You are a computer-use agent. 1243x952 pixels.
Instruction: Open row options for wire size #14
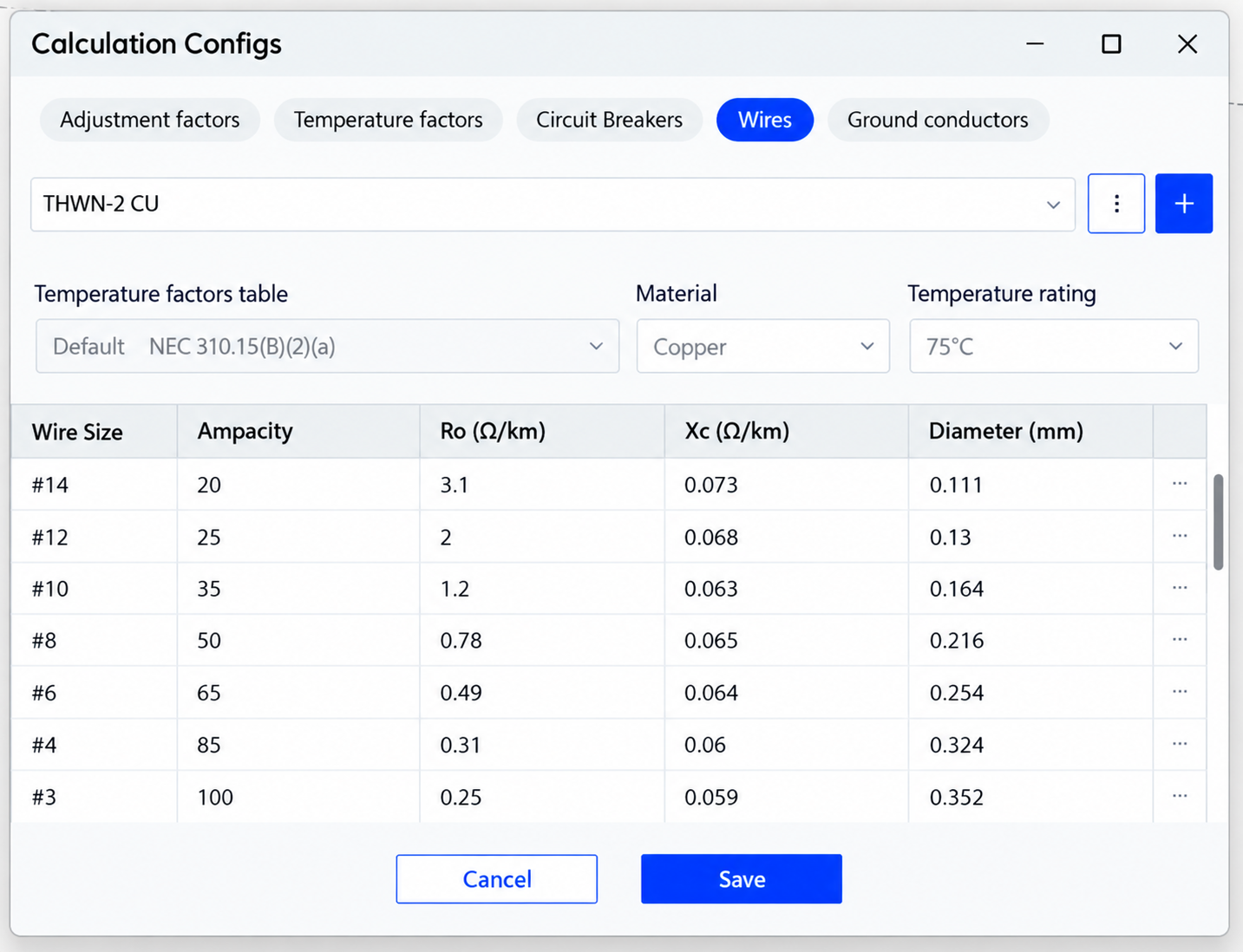(x=1179, y=484)
